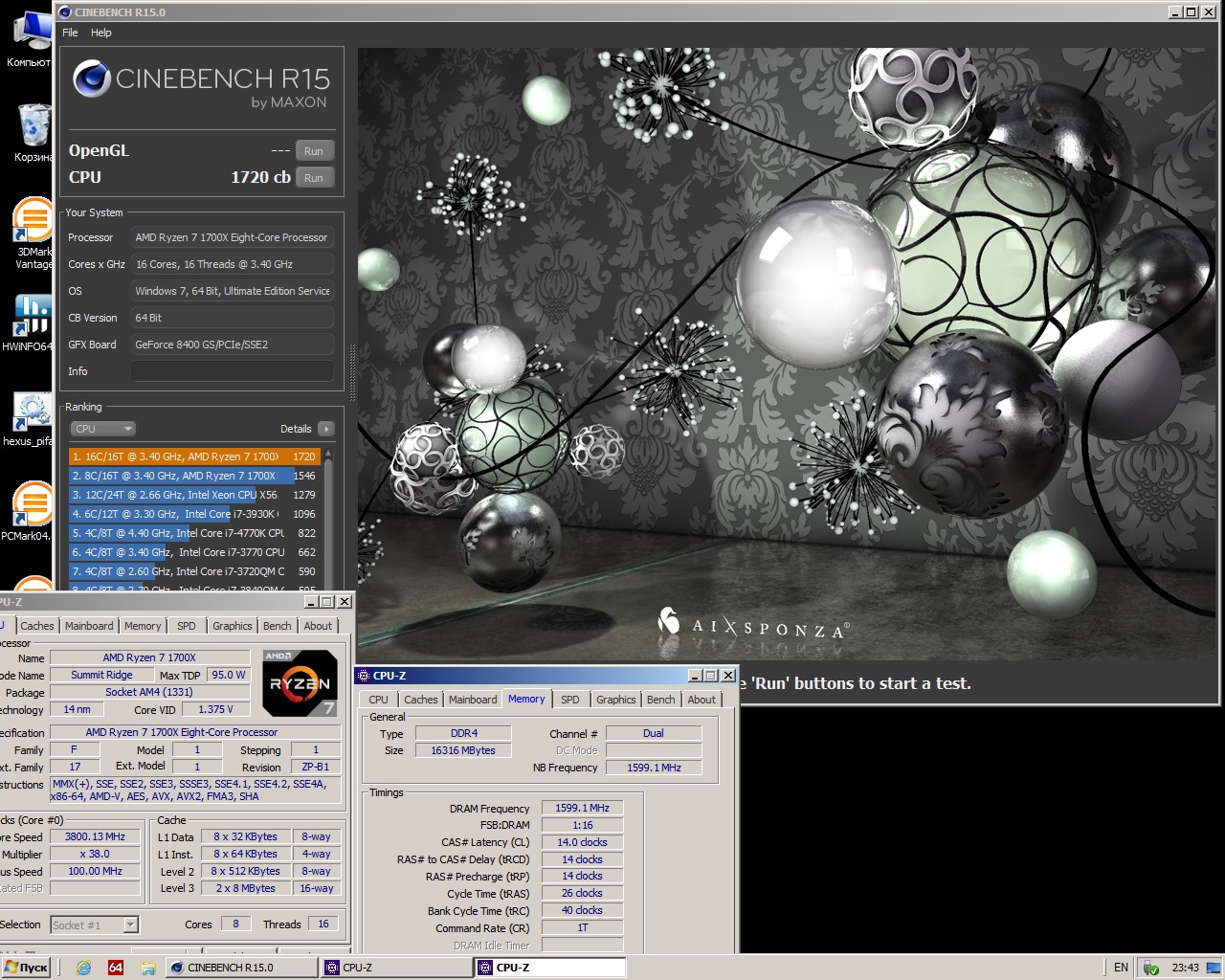
Task: Select the HWiNFO64 desktop shortcut
Action: (27, 323)
